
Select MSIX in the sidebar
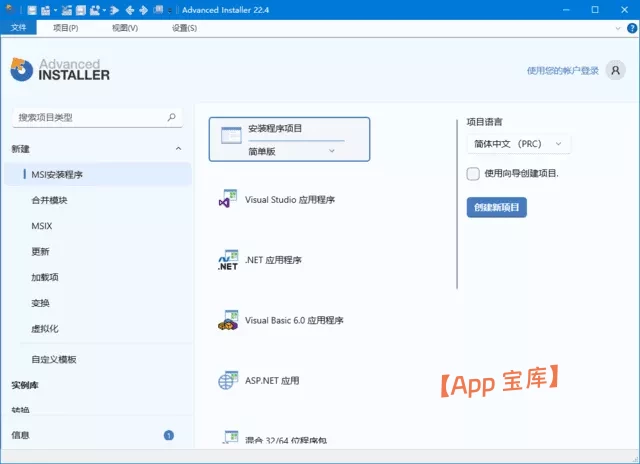click(42, 226)
